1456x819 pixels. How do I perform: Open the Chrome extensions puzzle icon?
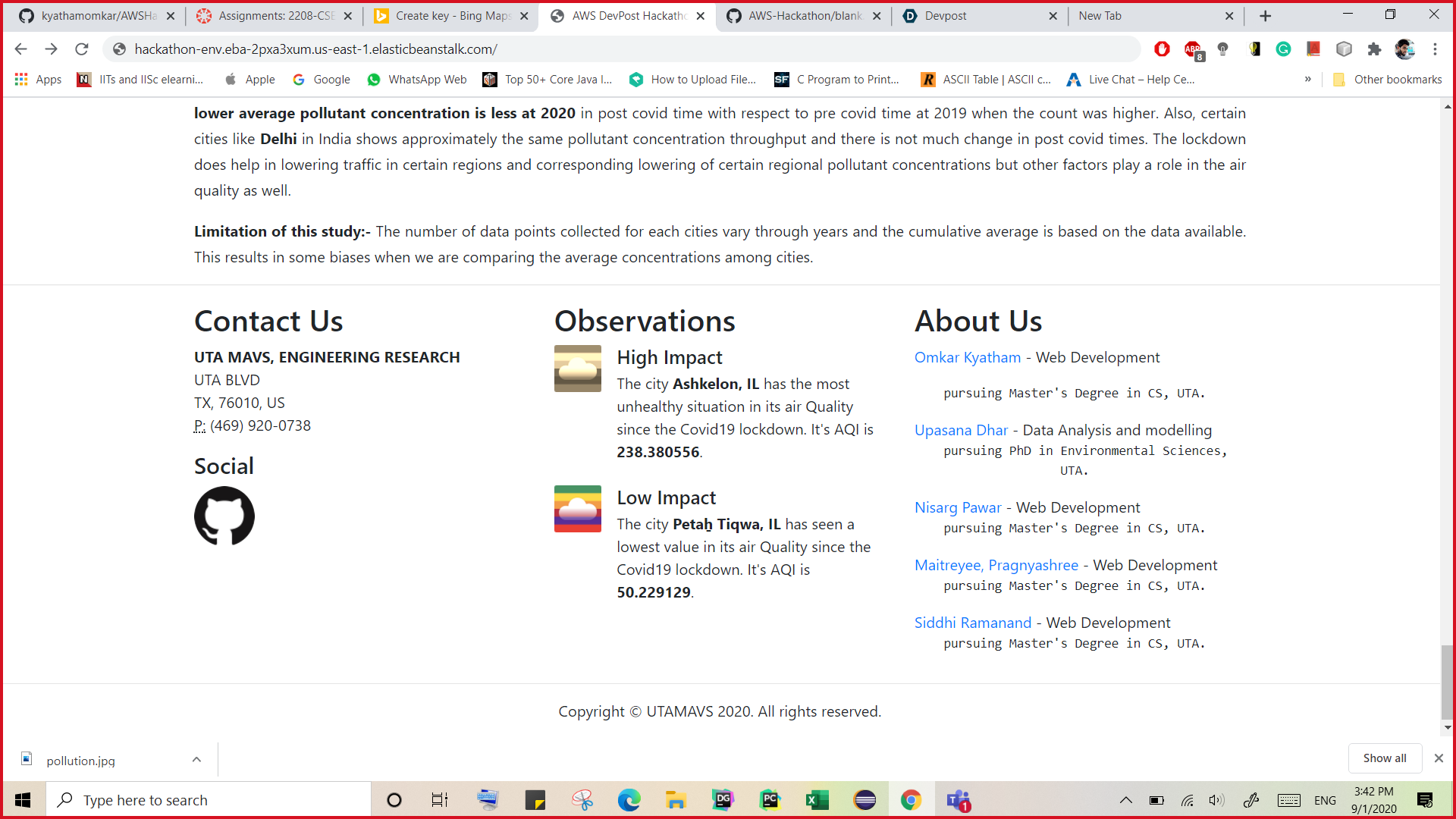click(1374, 49)
